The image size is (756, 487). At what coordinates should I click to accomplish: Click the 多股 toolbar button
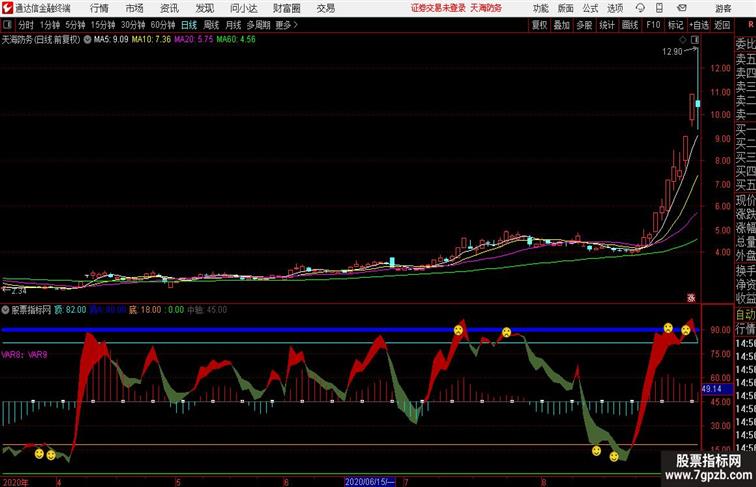(x=584, y=25)
